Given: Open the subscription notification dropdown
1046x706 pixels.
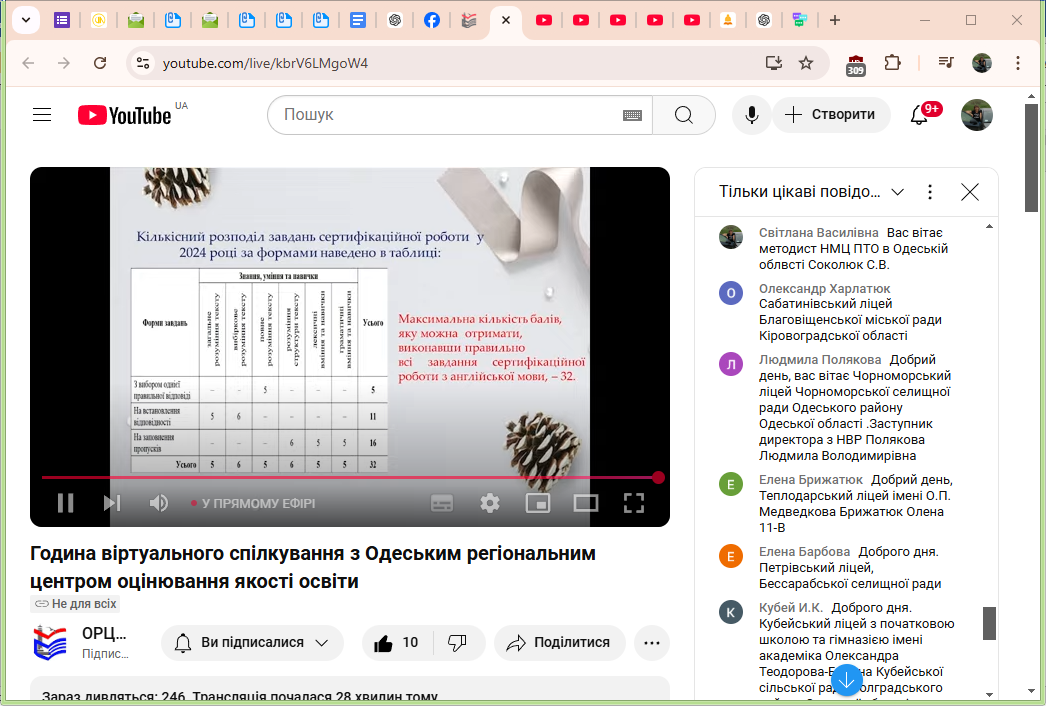Looking at the screenshot, I should 252,643.
